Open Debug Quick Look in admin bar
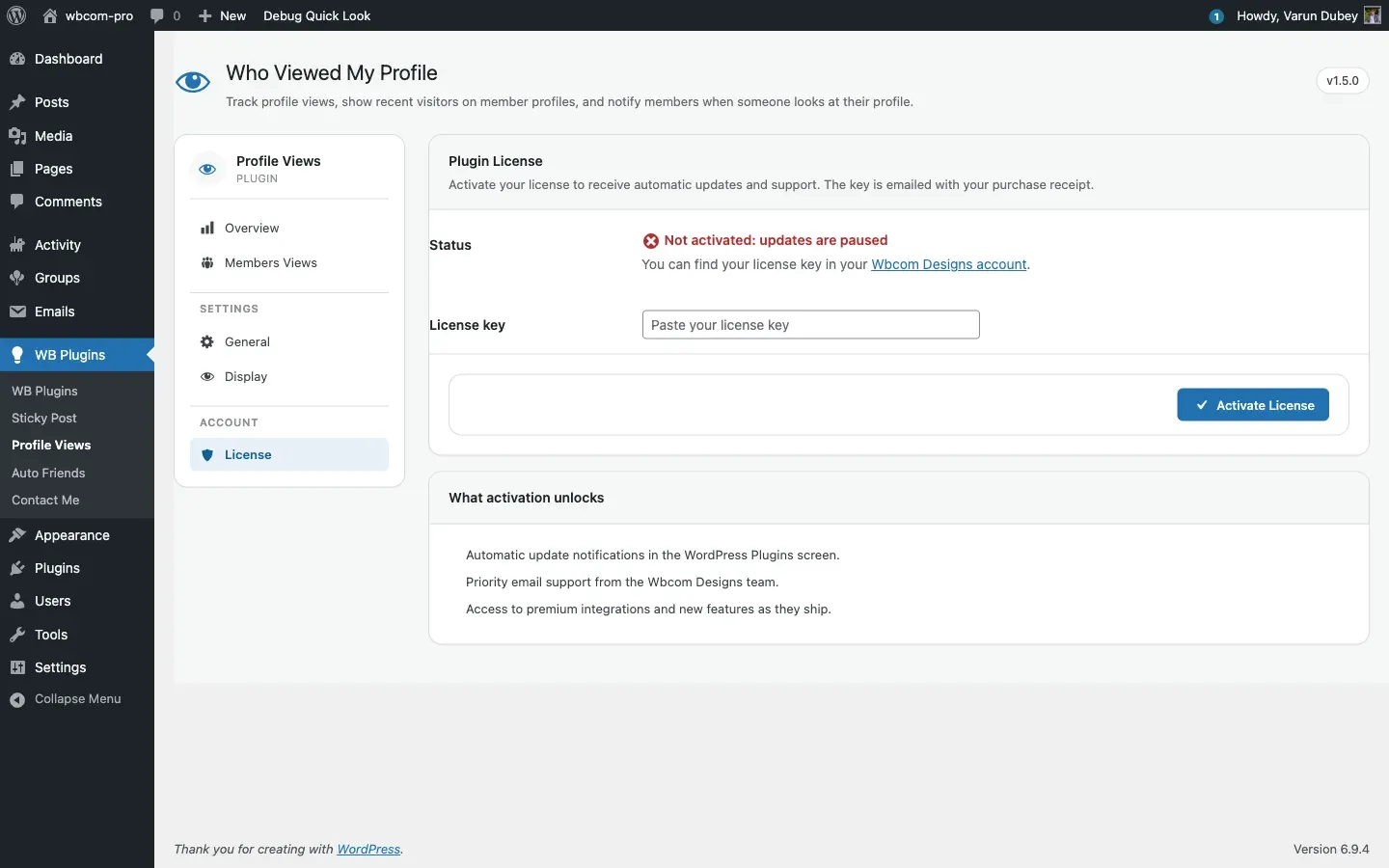This screenshot has width=1389, height=868. coord(317,15)
